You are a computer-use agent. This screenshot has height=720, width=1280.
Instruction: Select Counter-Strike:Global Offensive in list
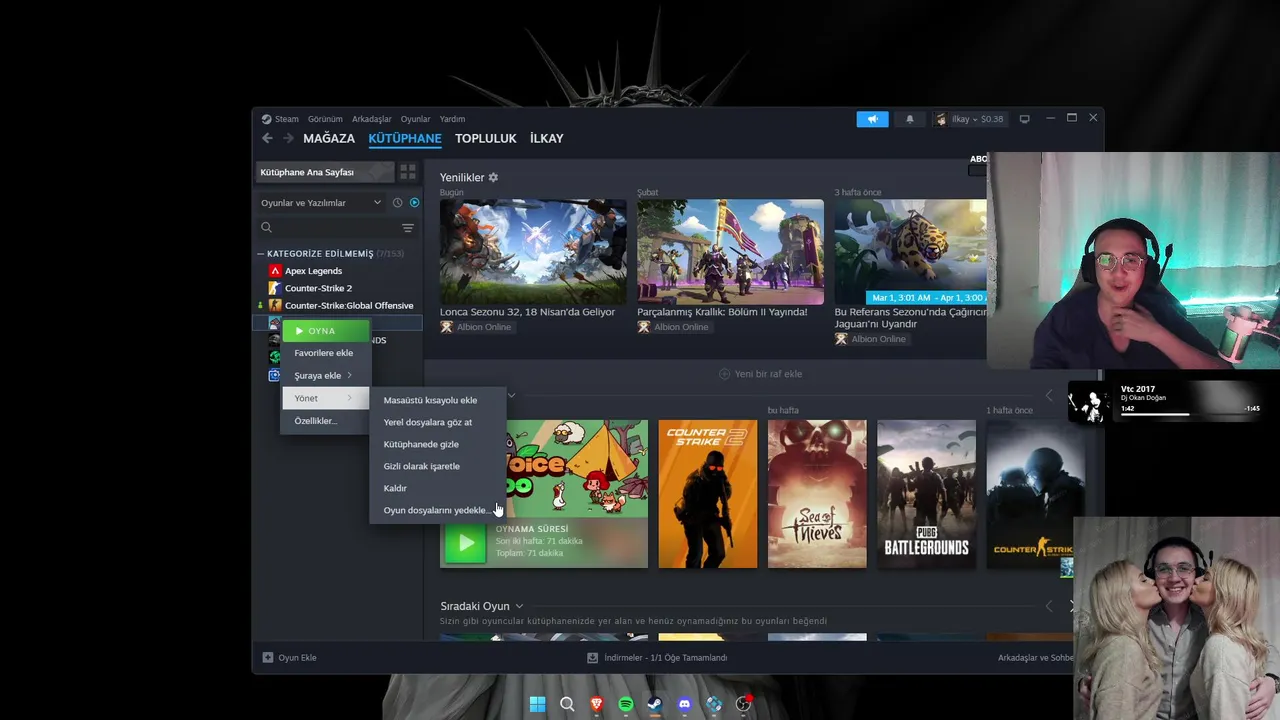pos(349,306)
